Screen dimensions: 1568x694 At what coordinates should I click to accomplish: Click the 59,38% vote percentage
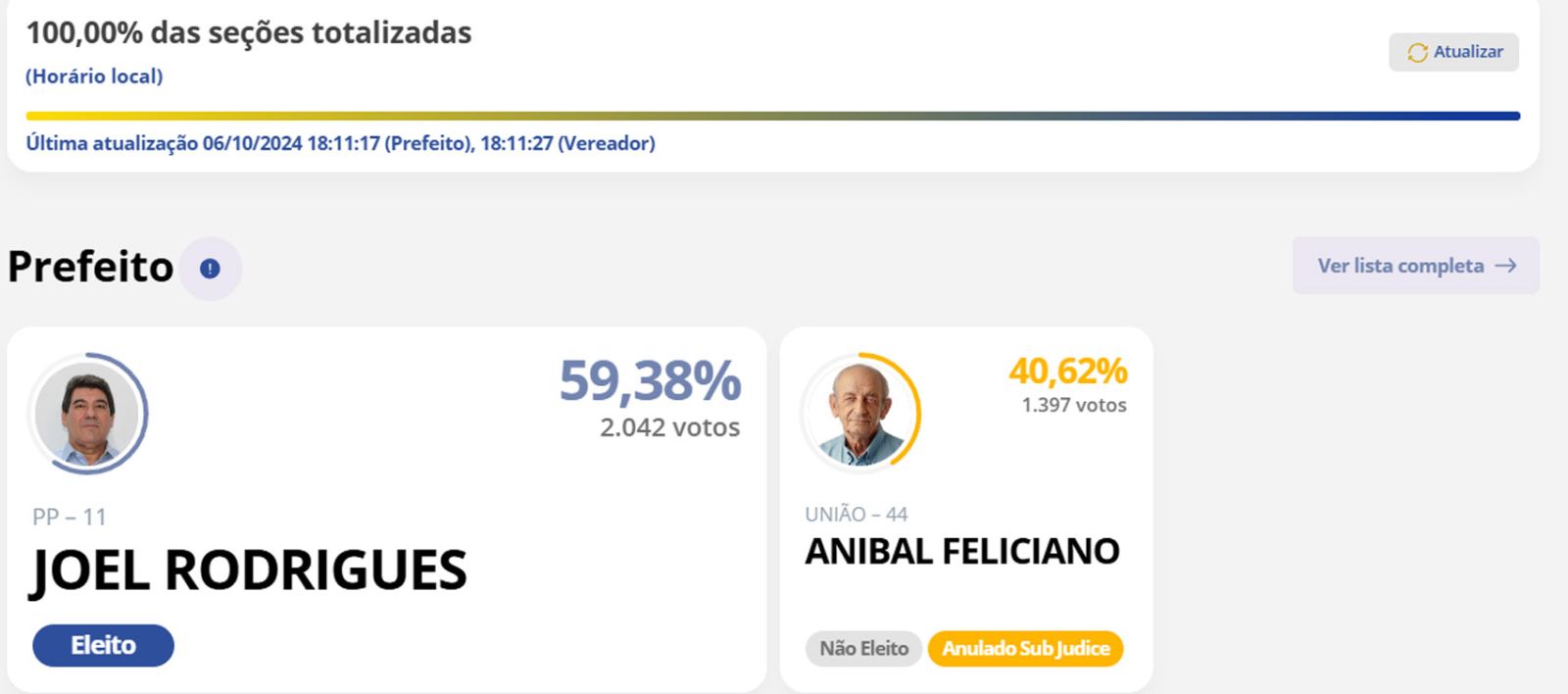650,380
